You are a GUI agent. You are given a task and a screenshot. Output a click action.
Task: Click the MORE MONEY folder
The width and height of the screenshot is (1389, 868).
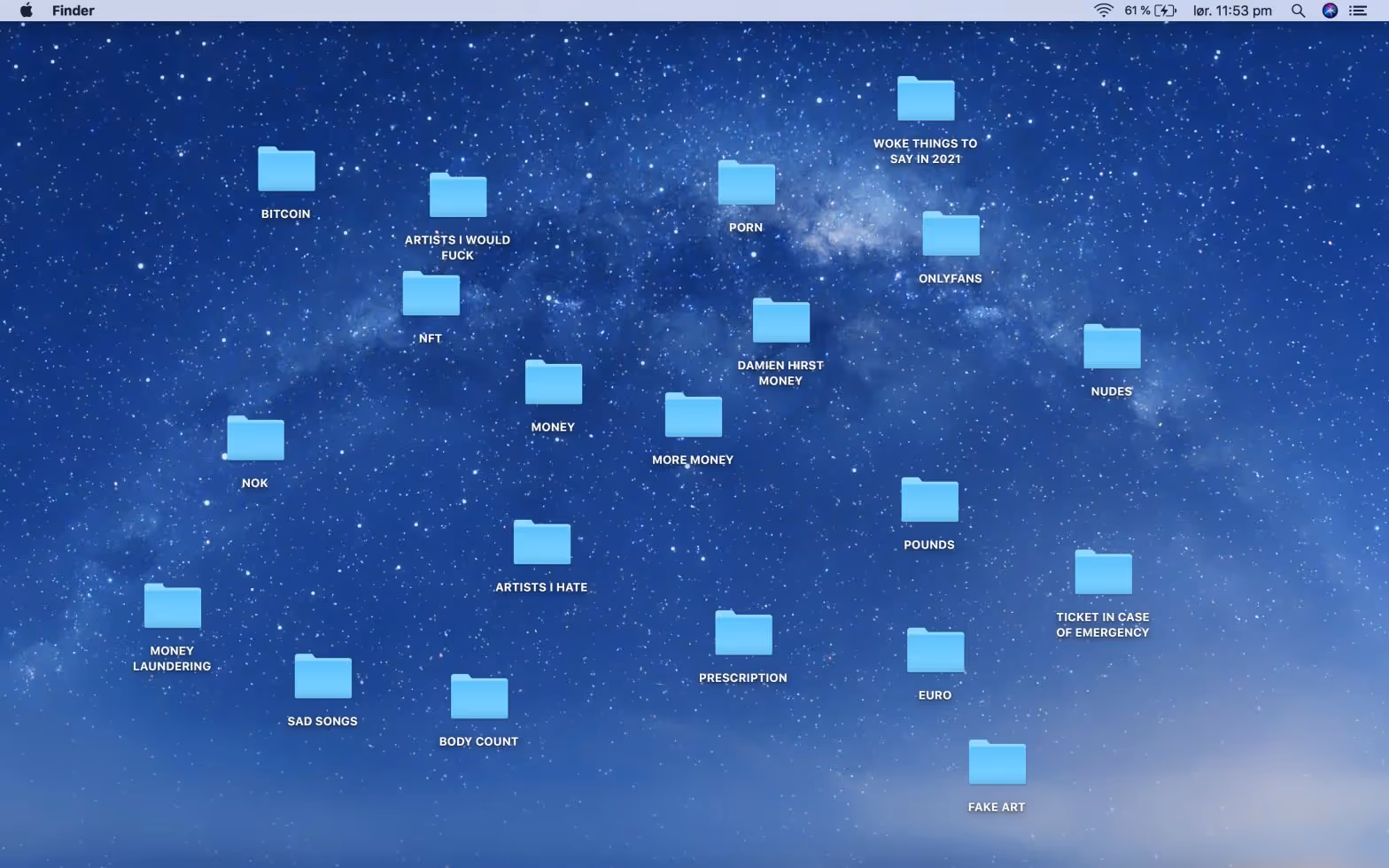[x=693, y=416]
